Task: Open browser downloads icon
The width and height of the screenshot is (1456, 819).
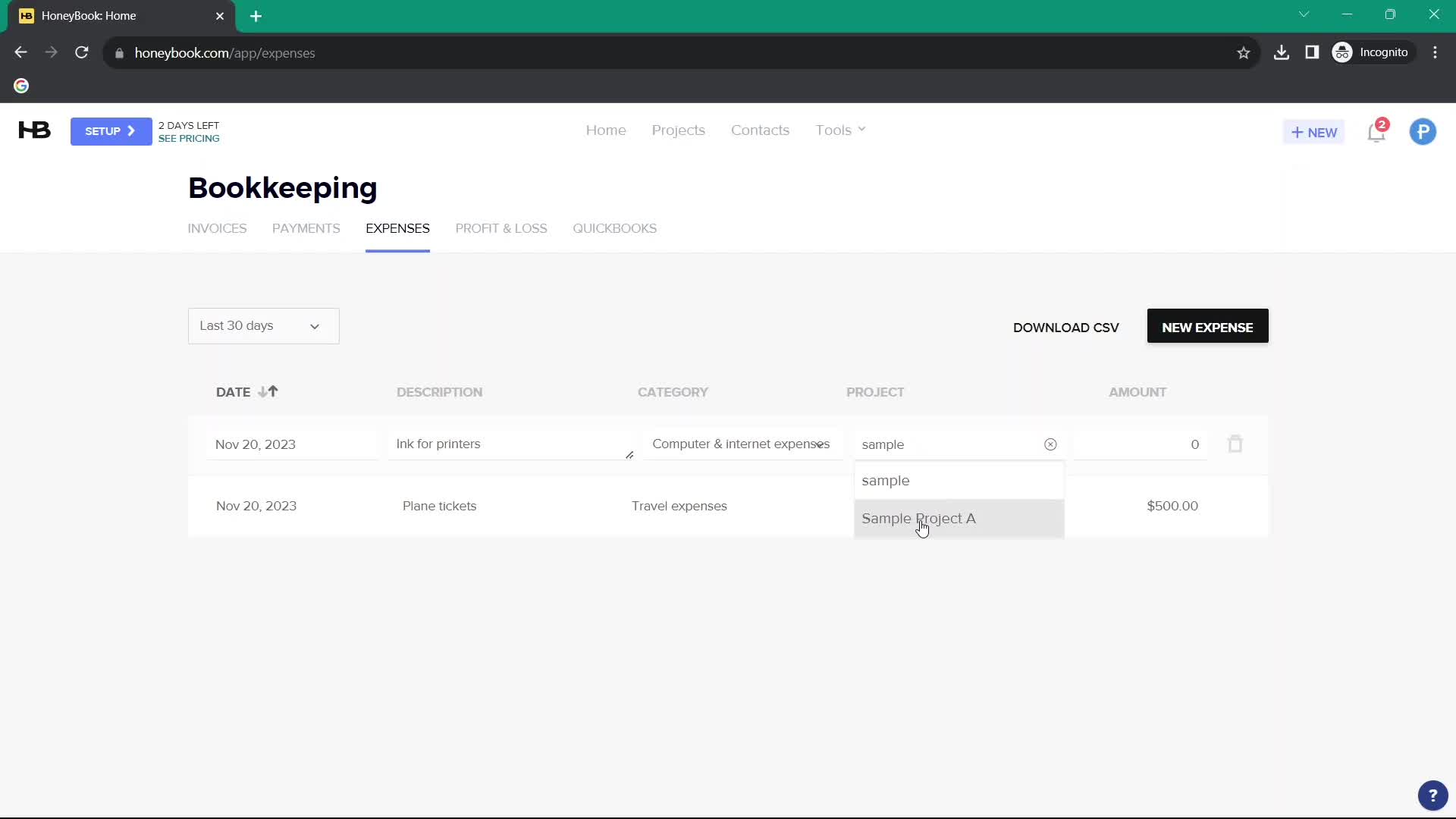Action: (1282, 52)
